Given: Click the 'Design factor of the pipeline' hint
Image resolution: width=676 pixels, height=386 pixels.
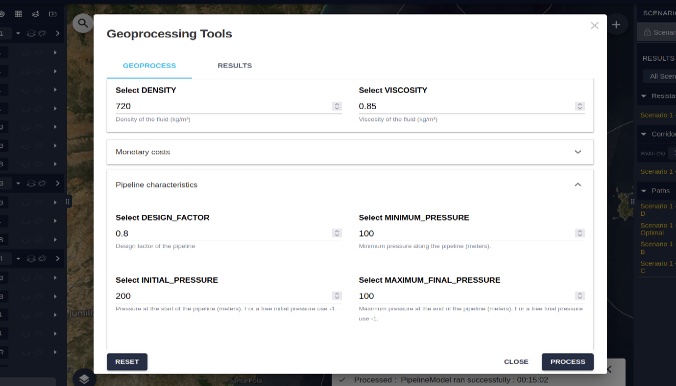Looking at the screenshot, I should (155, 246).
